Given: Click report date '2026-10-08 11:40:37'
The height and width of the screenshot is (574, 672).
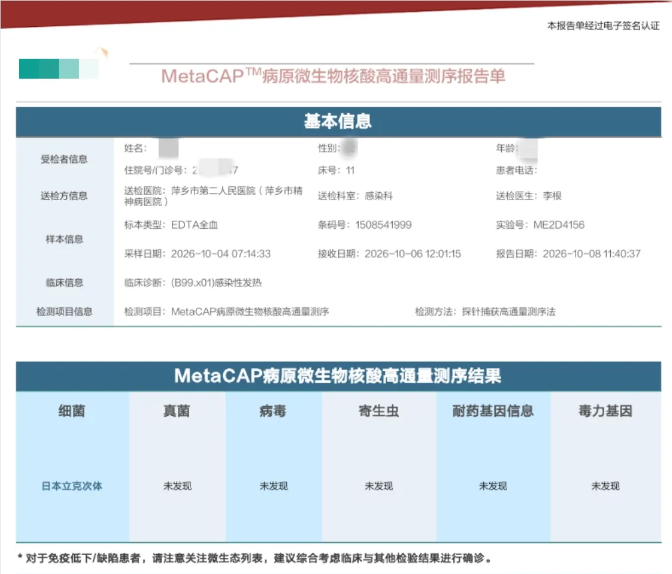Looking at the screenshot, I should click(x=592, y=254).
